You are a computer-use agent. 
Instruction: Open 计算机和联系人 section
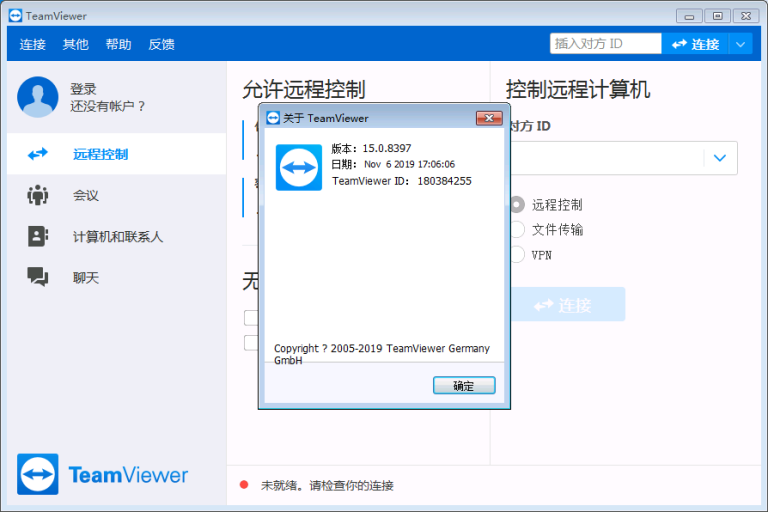(117, 236)
